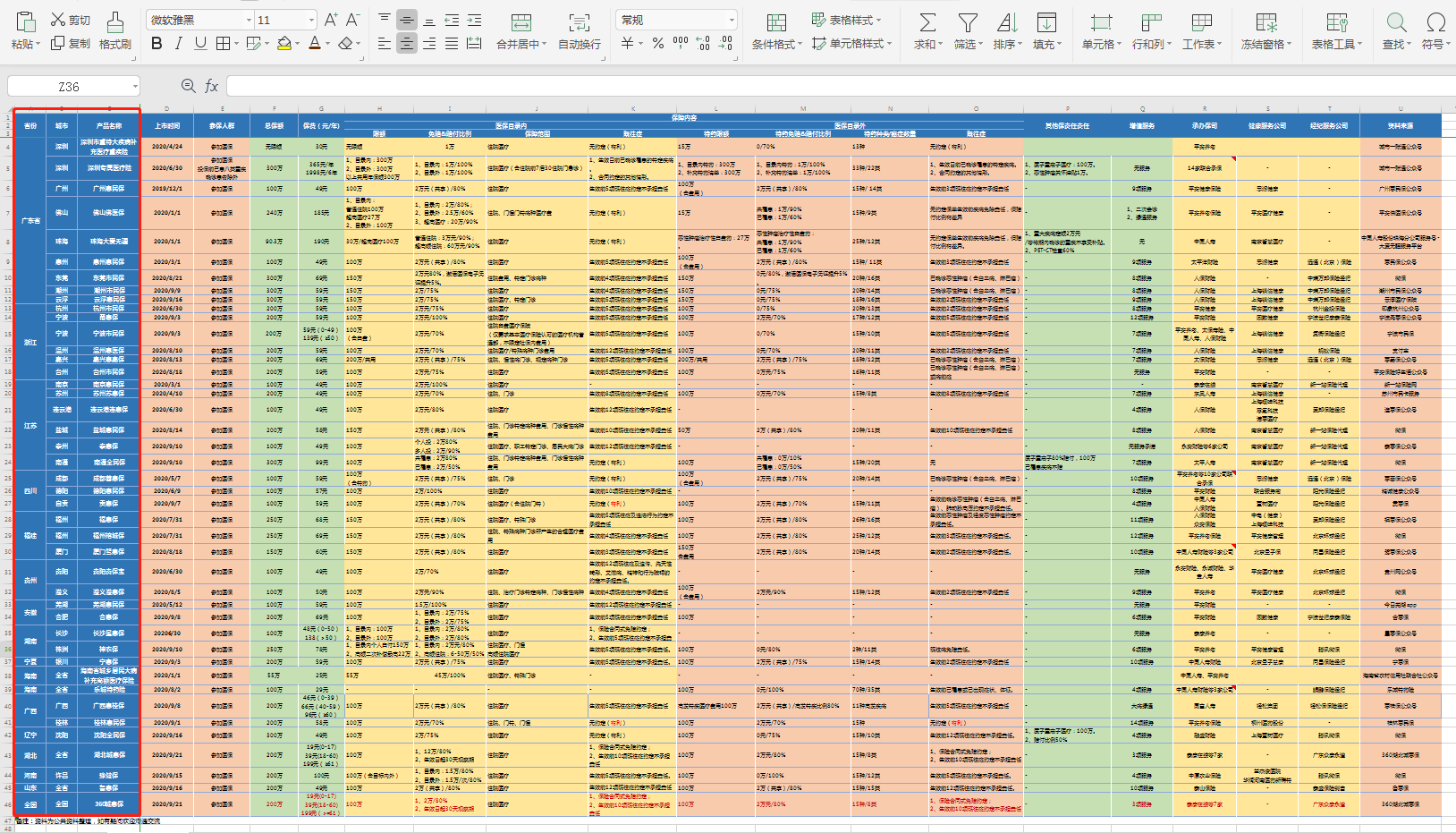Click the 上市时间 header cell
This screenshot has width=1456, height=833.
167,125
